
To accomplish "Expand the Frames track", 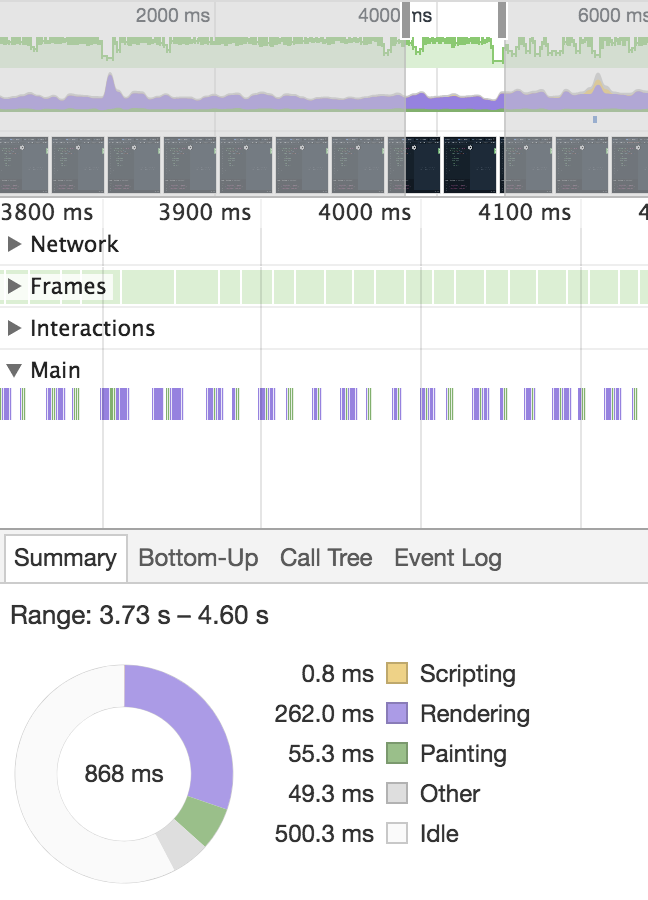I will [x=13, y=286].
